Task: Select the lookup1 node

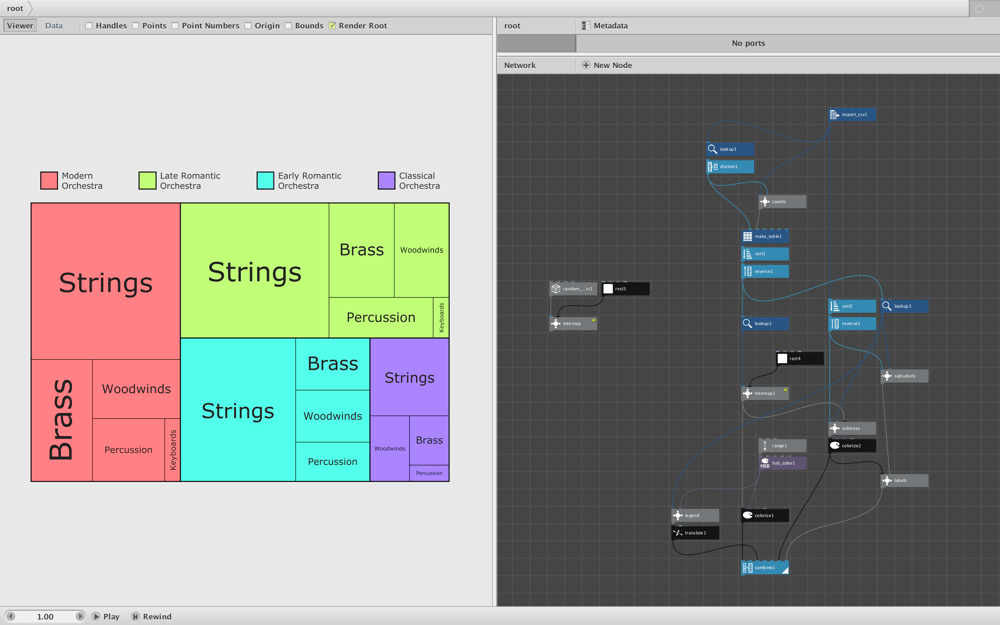Action: (x=730, y=149)
